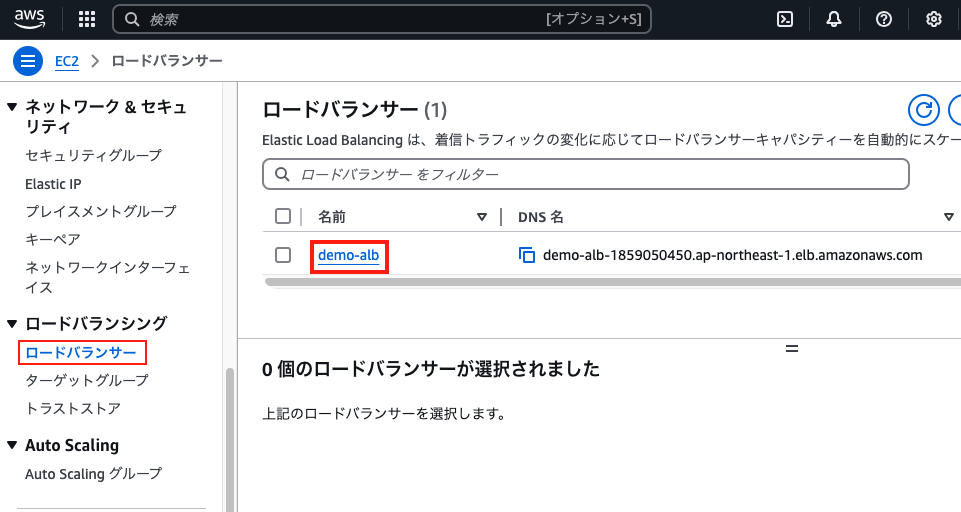Focus the ロードバランサー をフィルター field
The image size is (961, 512).
click(585, 175)
